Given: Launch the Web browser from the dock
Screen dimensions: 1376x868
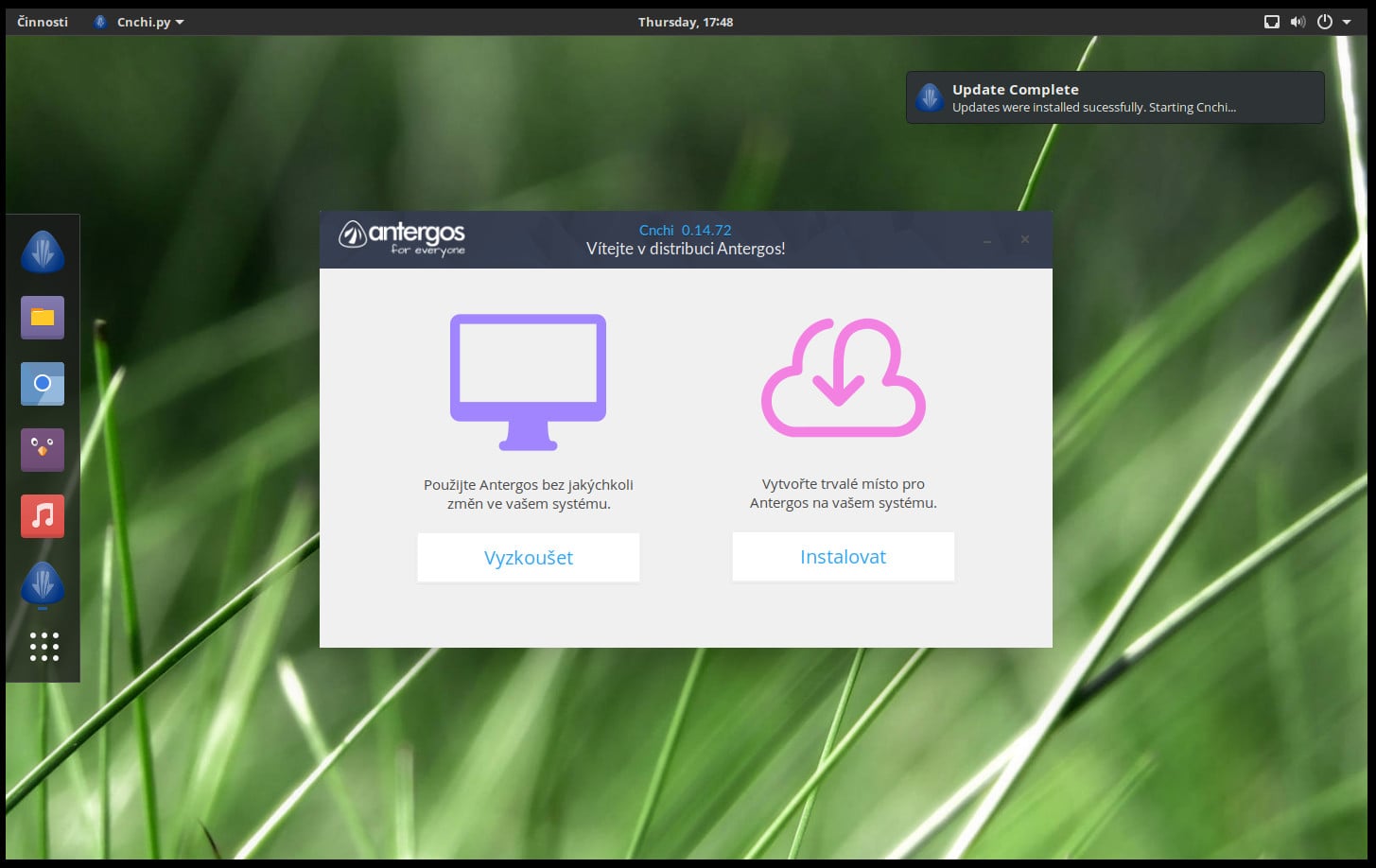Looking at the screenshot, I should [x=42, y=383].
